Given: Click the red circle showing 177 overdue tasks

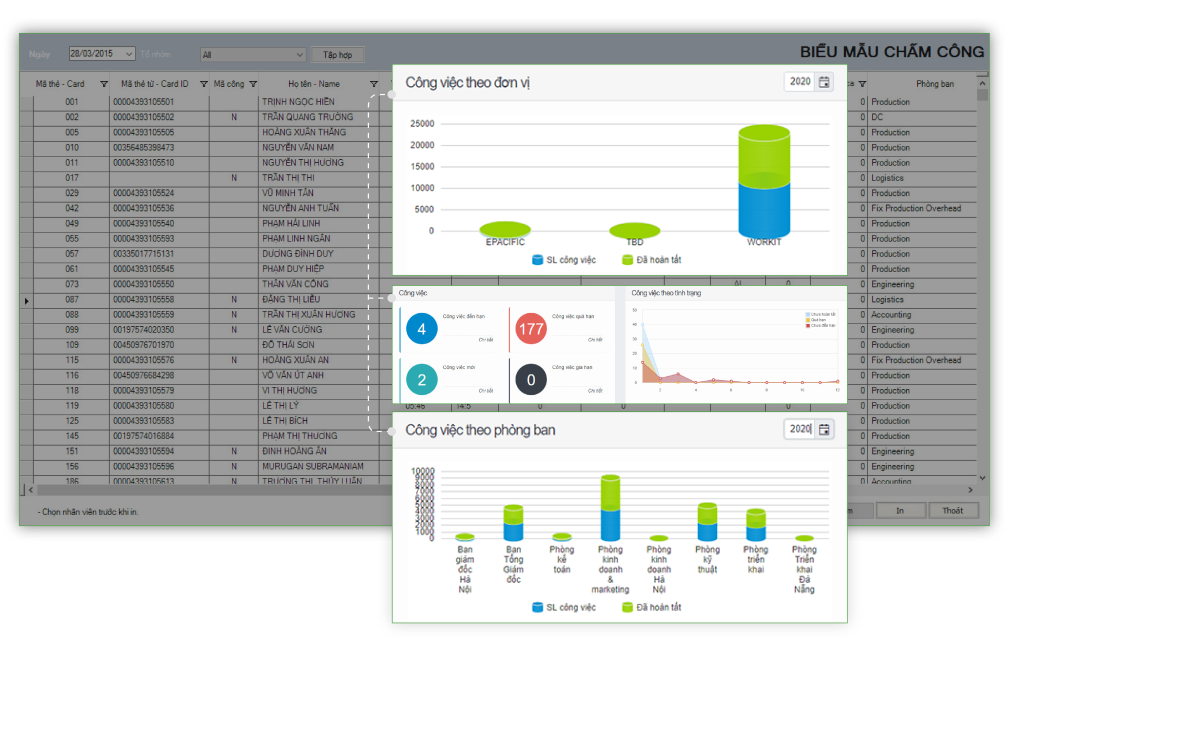Looking at the screenshot, I should pos(531,328).
